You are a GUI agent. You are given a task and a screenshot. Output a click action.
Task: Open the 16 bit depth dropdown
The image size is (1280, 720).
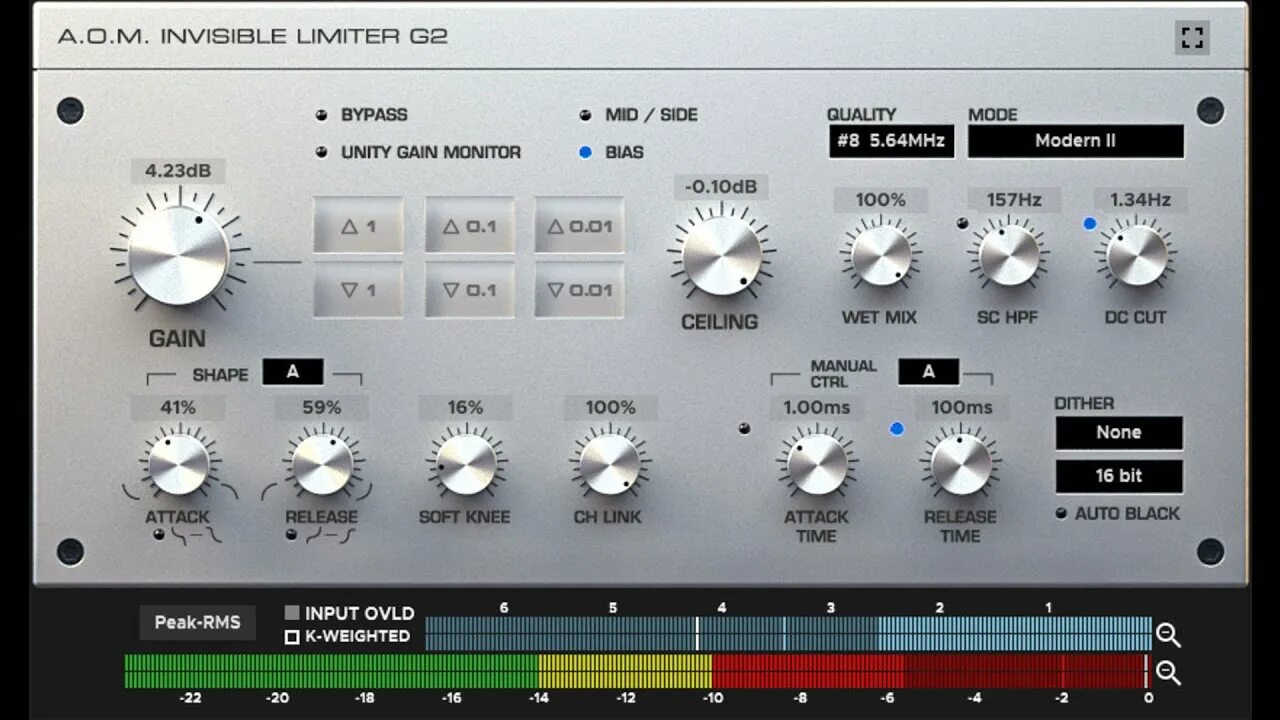1119,476
